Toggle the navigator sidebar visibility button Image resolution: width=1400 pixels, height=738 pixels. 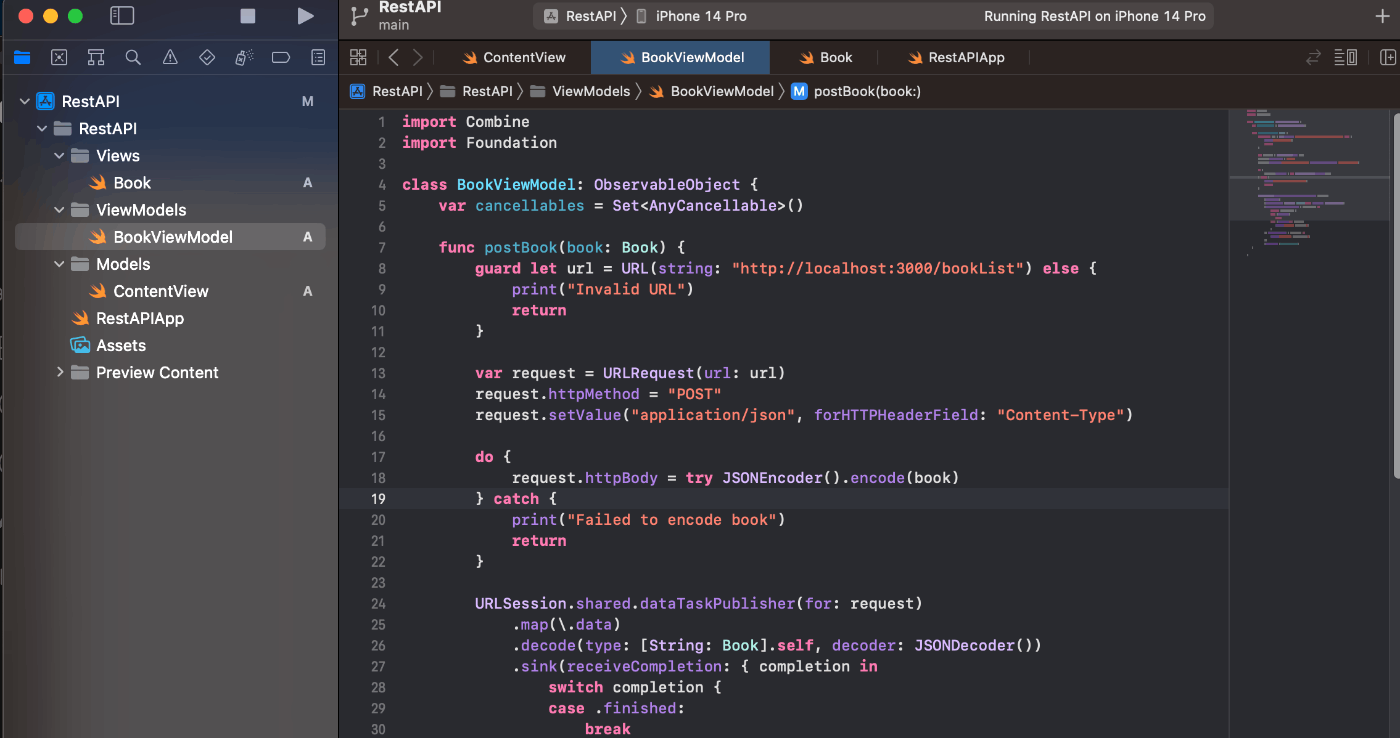click(x=122, y=16)
